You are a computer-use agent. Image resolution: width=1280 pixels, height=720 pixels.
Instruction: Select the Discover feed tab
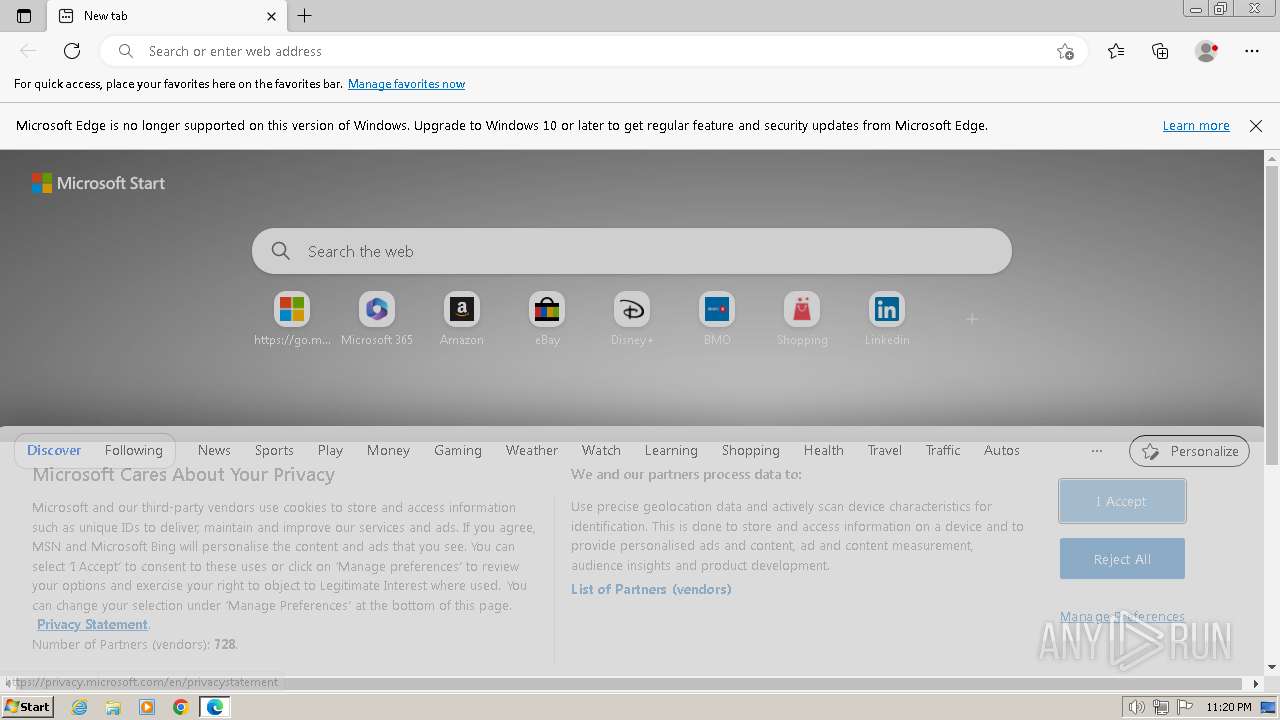coord(54,450)
